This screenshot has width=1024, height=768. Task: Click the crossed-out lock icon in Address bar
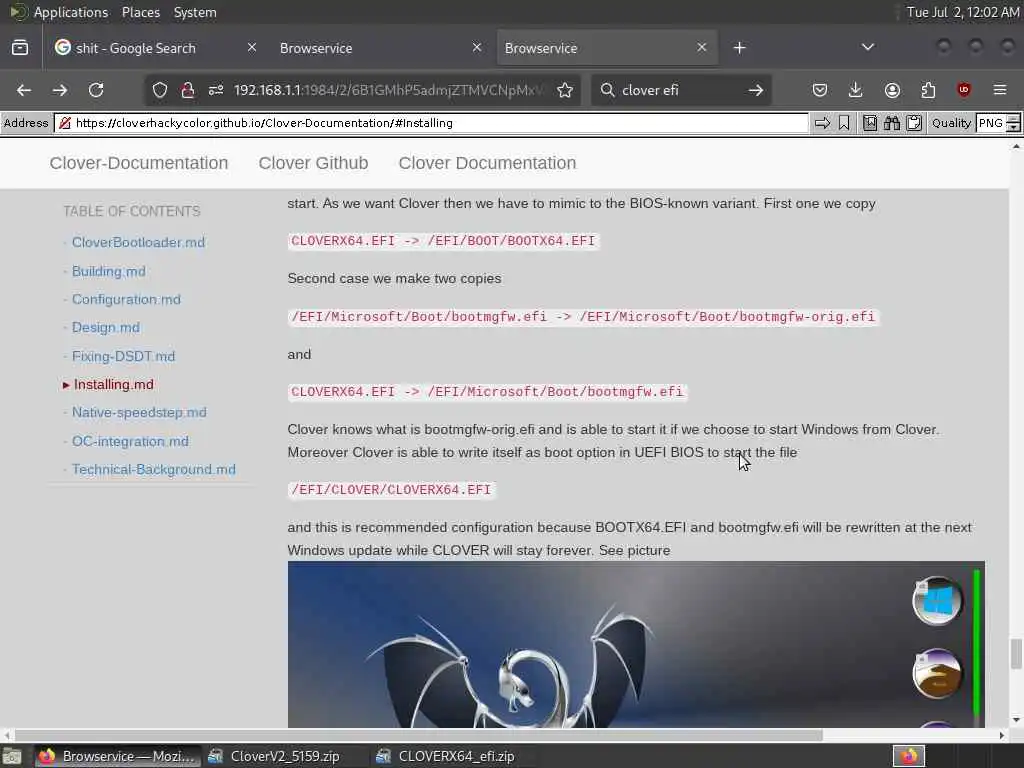[65, 123]
